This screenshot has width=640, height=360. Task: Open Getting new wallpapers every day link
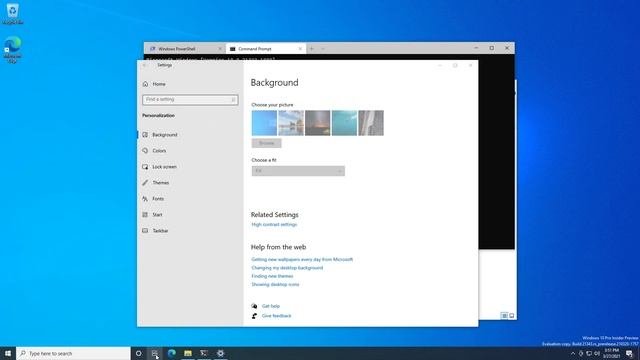(302, 259)
